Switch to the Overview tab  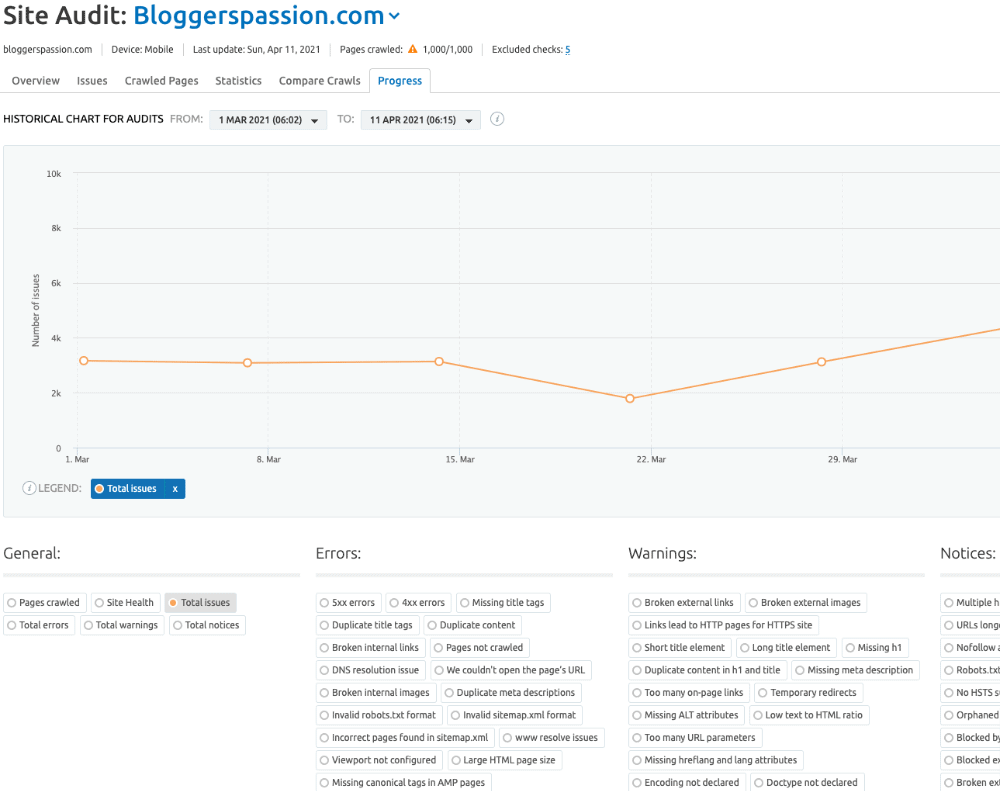coord(36,81)
